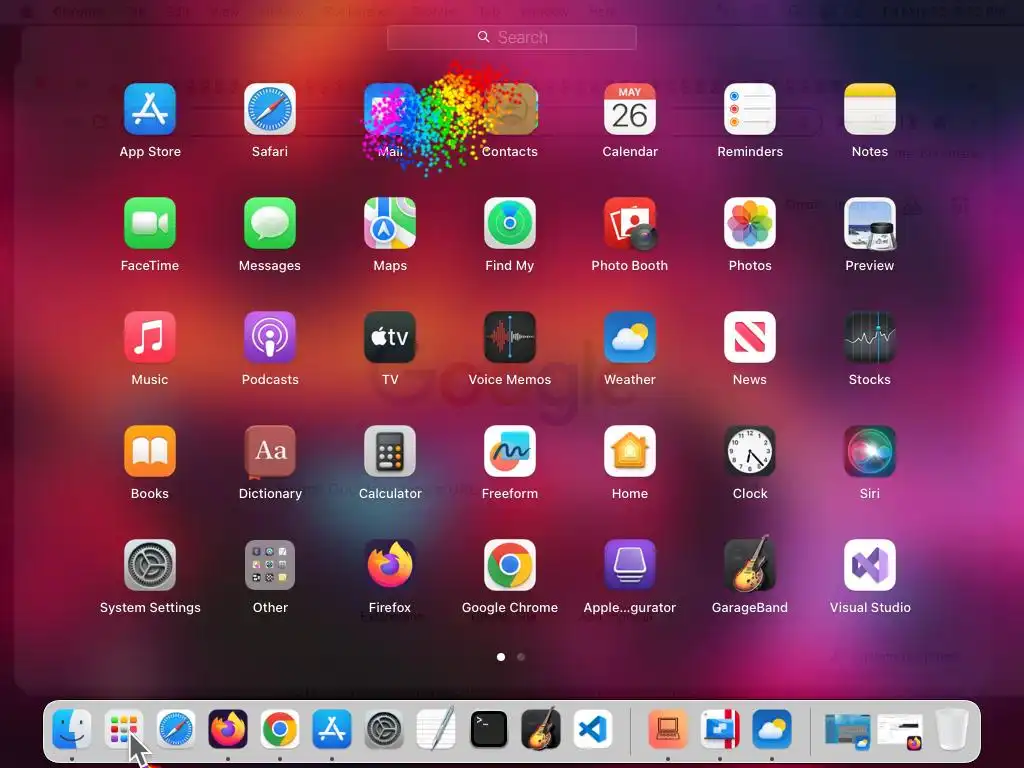Screen dimensions: 1024x768
Task: Open Google Chrome from the Dock
Action: pos(280,729)
